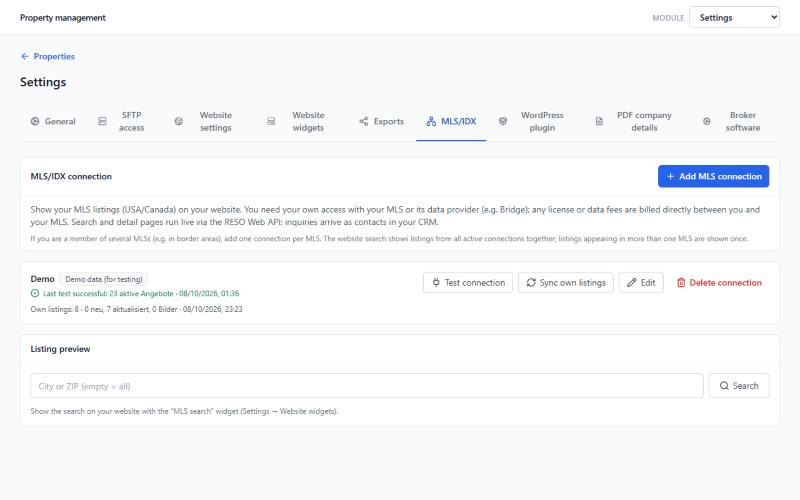Run the listing preview Search
This screenshot has width=800, height=500.
pyautogui.click(x=739, y=386)
